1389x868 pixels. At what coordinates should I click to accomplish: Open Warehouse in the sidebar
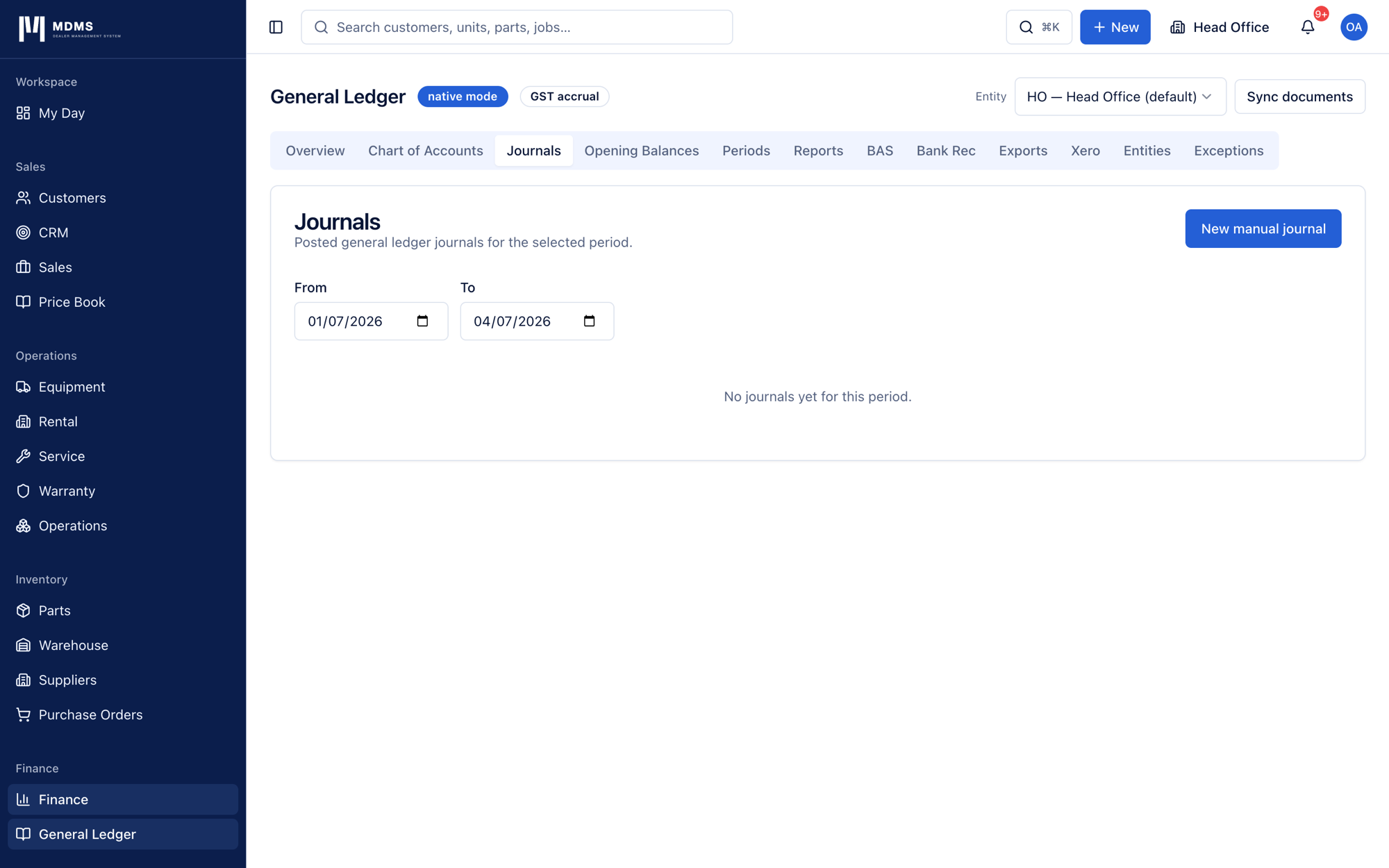point(123,645)
